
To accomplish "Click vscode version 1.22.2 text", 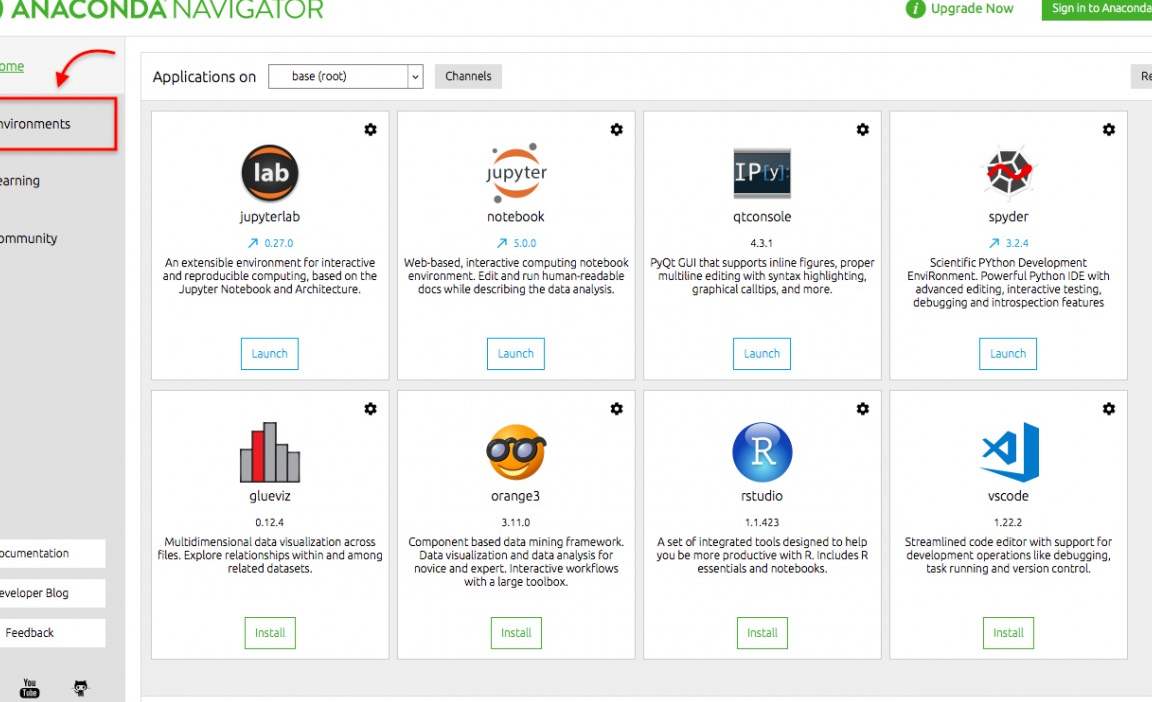I will [x=1008, y=523].
